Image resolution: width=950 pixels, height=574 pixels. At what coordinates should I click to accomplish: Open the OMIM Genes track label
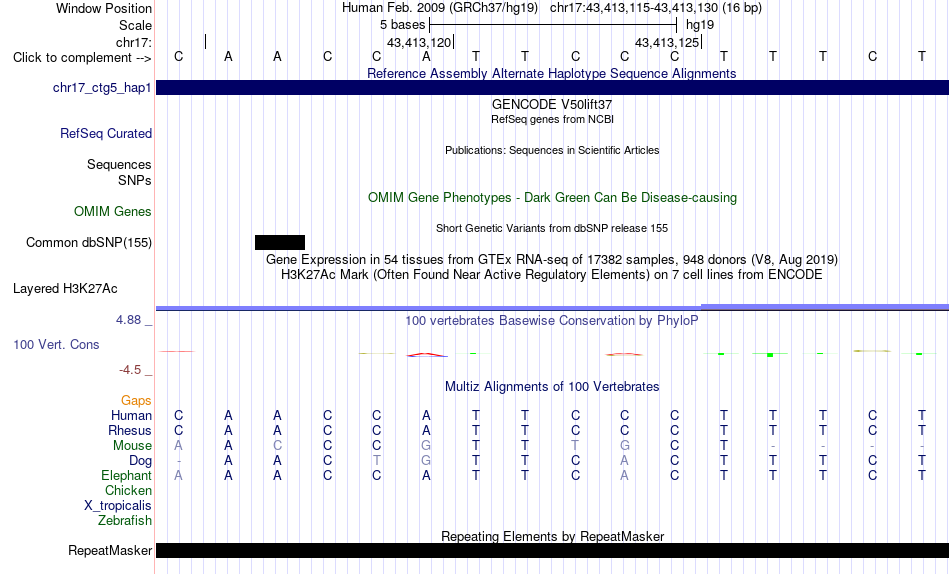(113, 212)
